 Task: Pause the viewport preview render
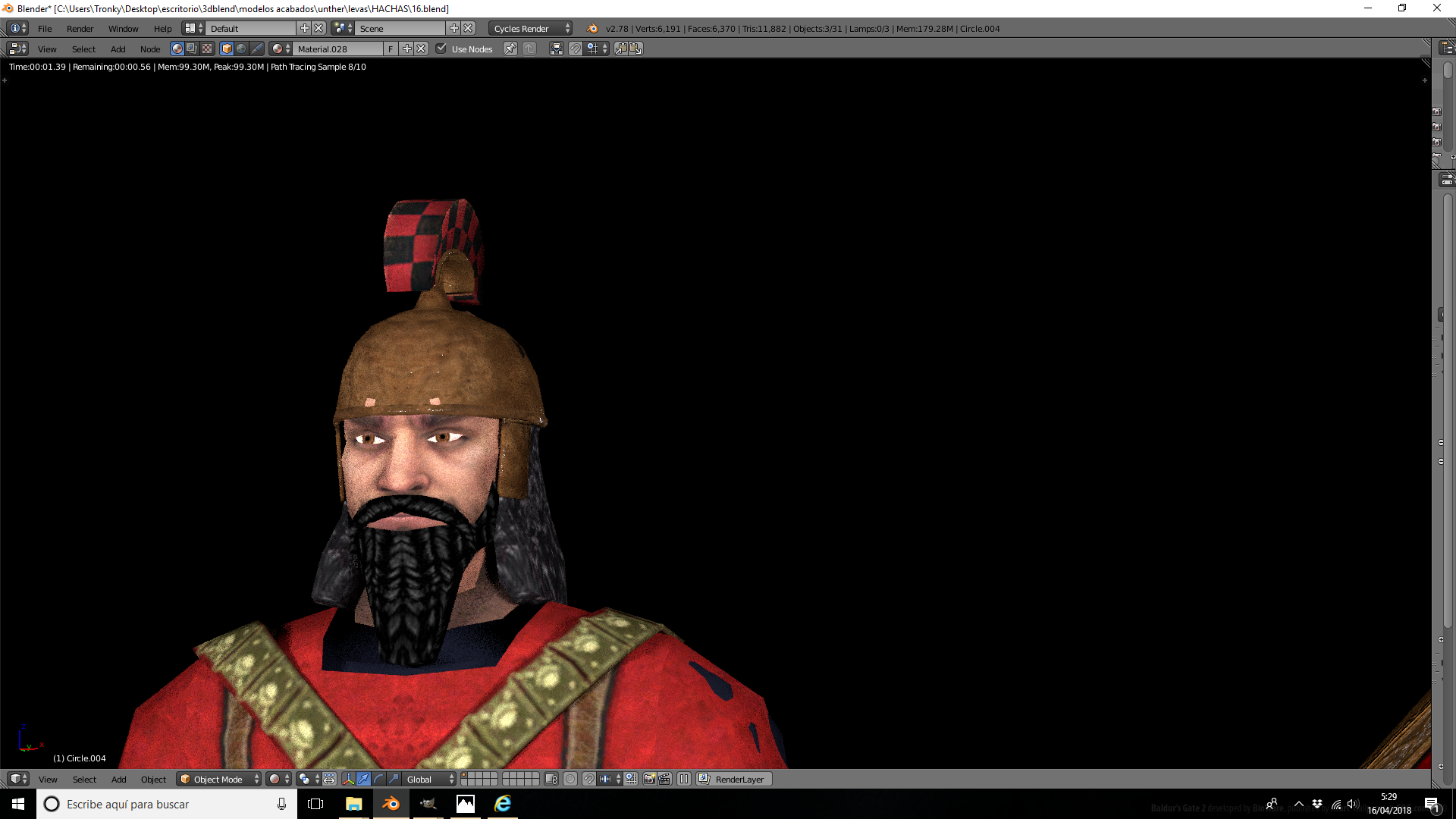[684, 779]
